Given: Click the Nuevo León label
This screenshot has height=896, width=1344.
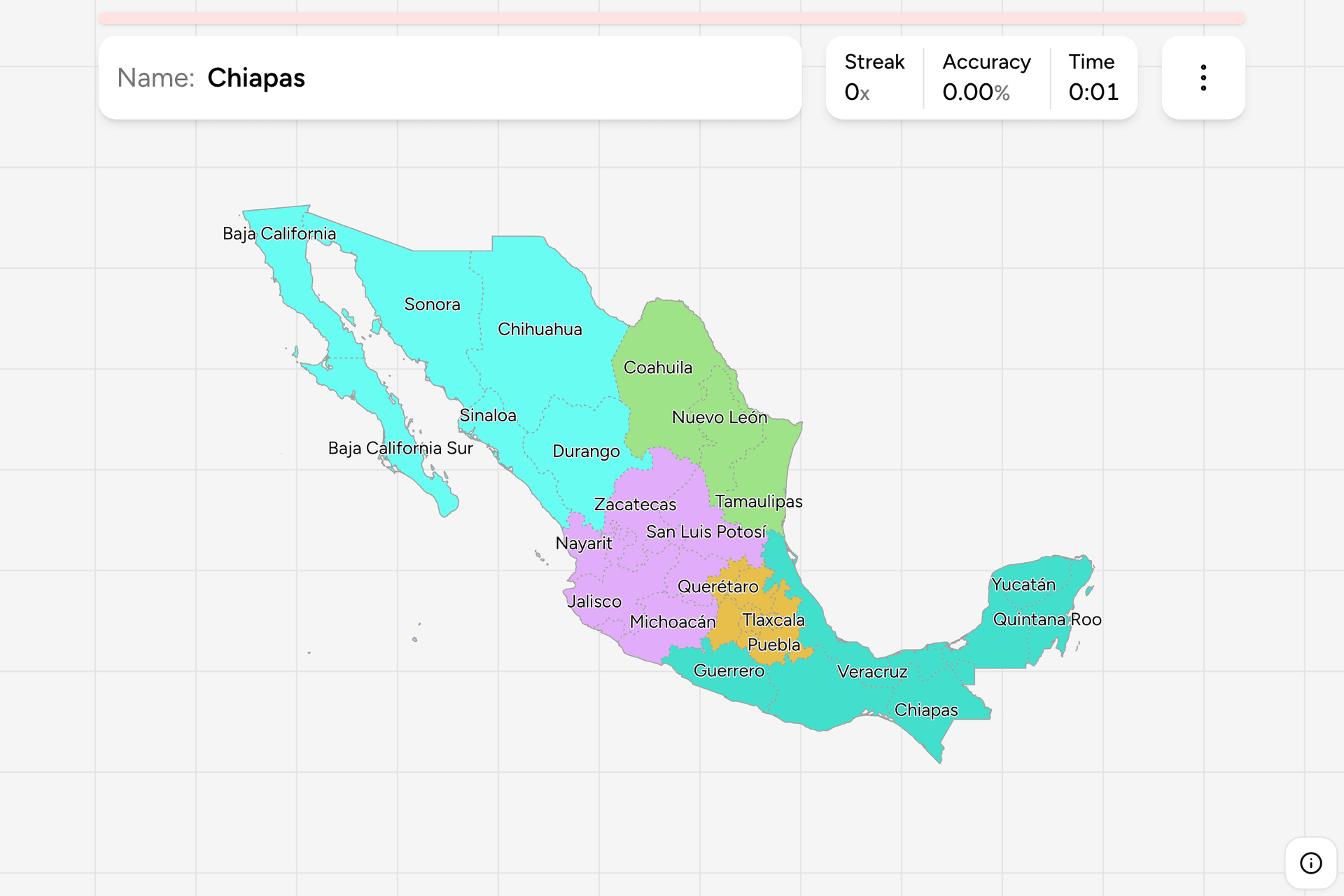Looking at the screenshot, I should coord(720,417).
